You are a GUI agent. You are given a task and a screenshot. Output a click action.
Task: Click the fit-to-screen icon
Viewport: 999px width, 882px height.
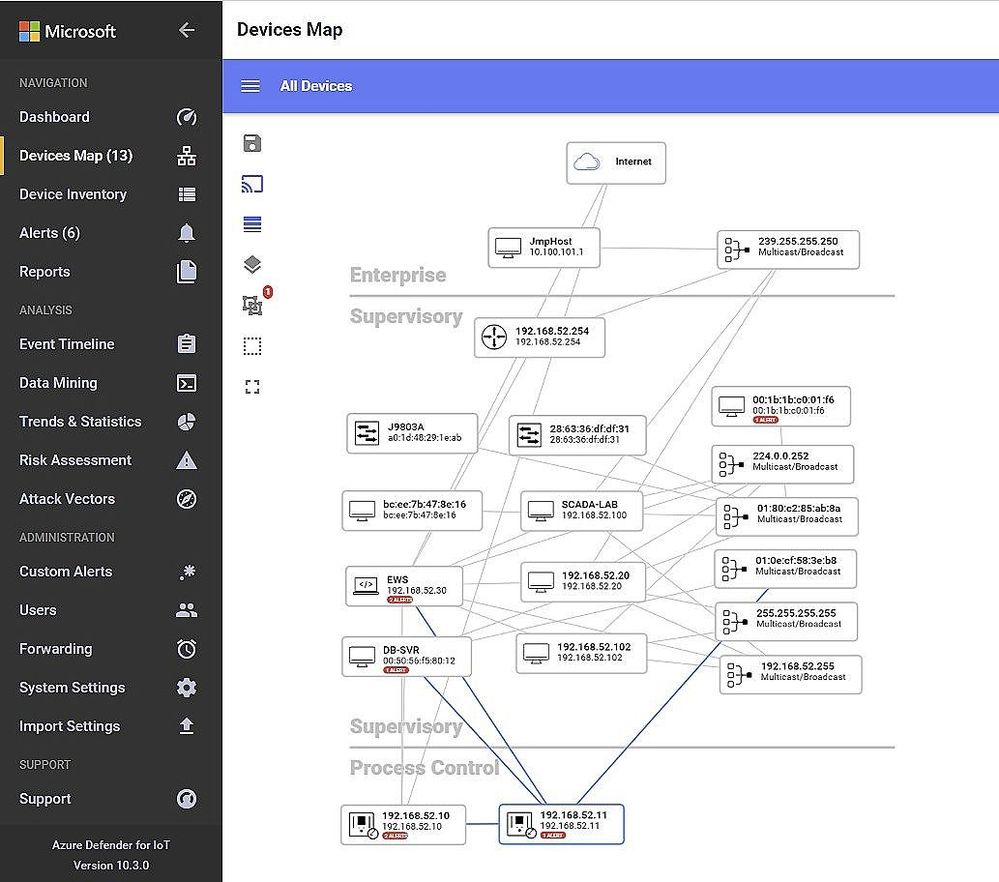pos(252,387)
